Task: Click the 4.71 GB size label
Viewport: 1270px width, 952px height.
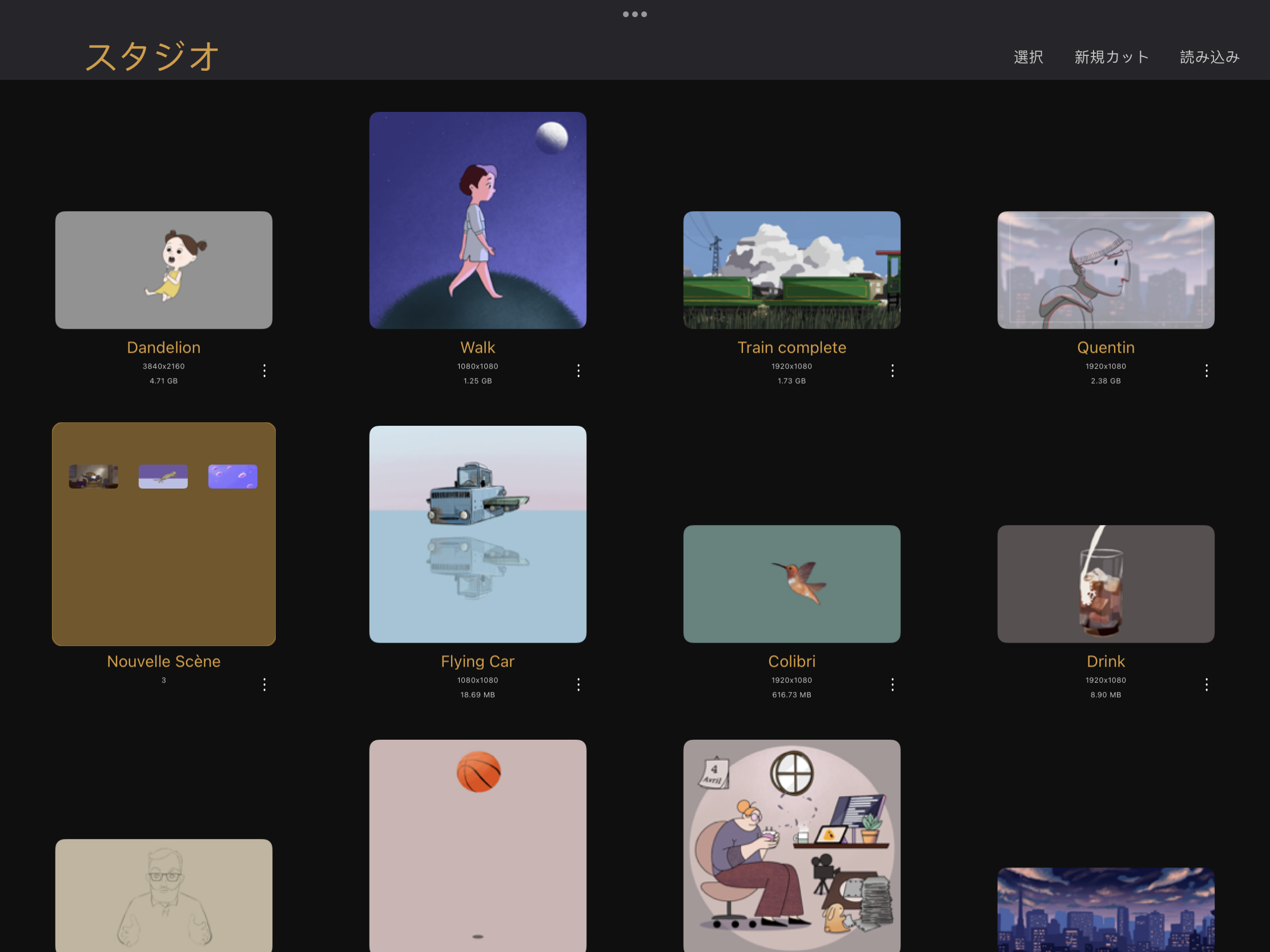Action: coord(164,381)
